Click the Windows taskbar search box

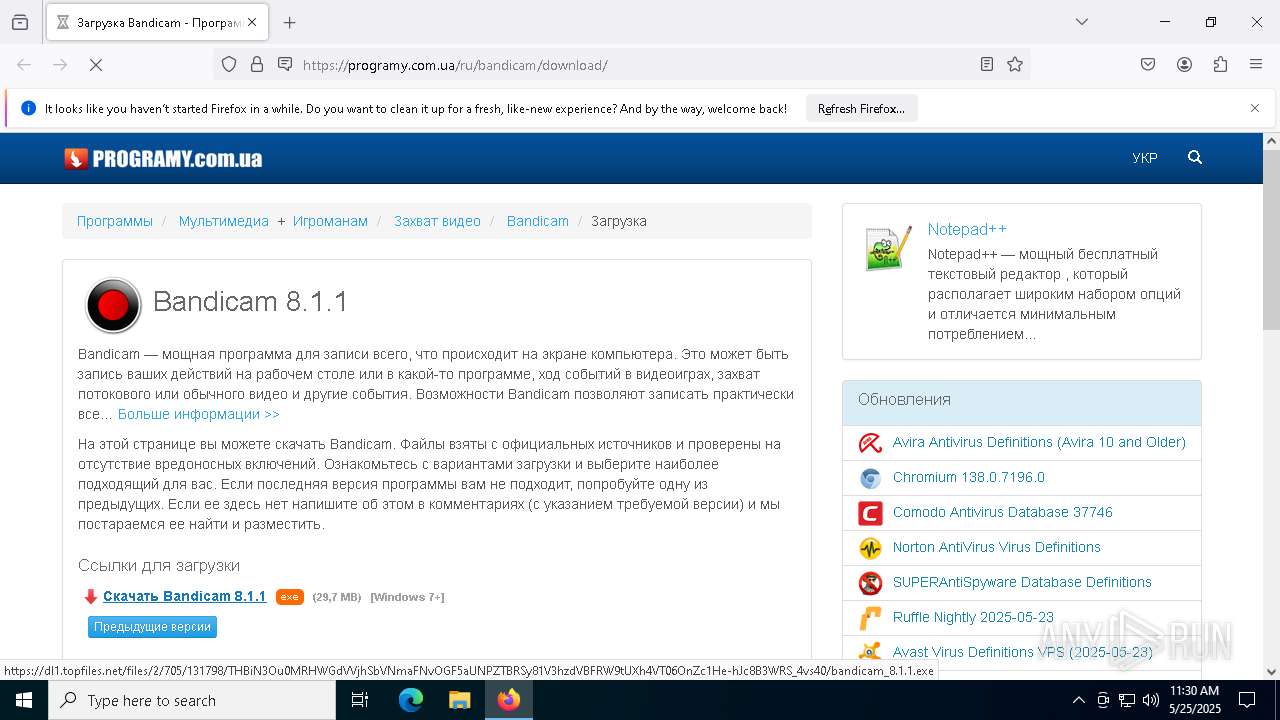pyautogui.click(x=192, y=700)
